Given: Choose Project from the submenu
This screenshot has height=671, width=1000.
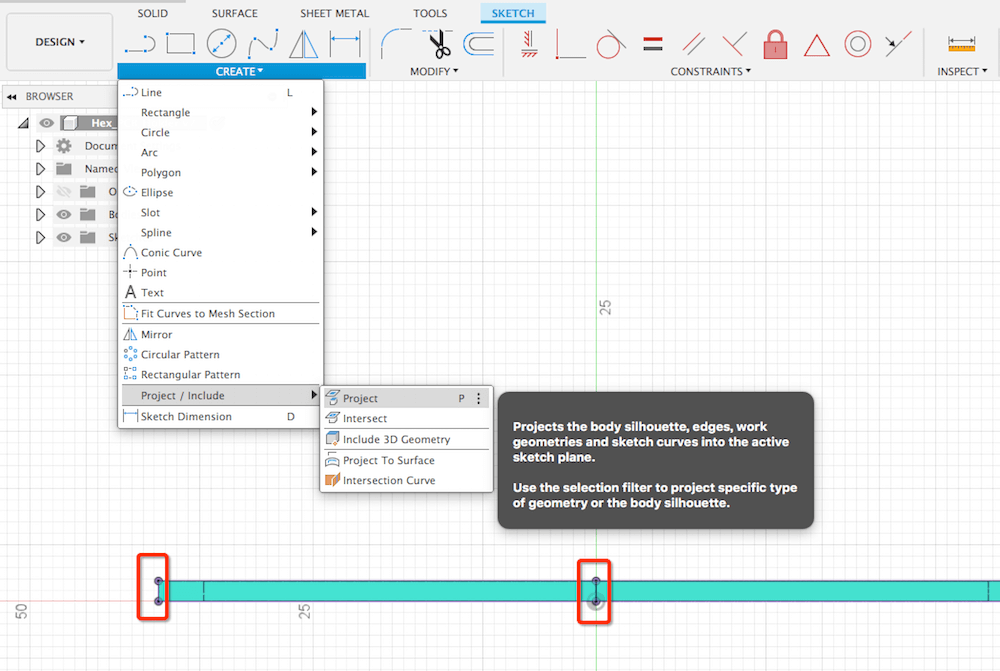Looking at the screenshot, I should coord(360,398).
